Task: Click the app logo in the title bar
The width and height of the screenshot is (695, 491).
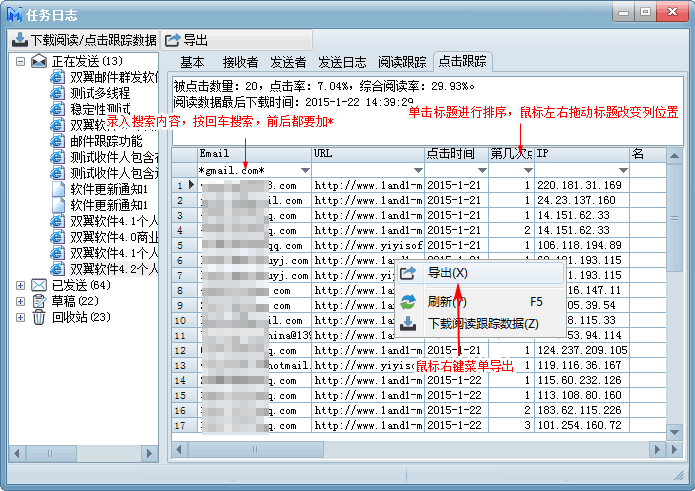Action: point(15,15)
